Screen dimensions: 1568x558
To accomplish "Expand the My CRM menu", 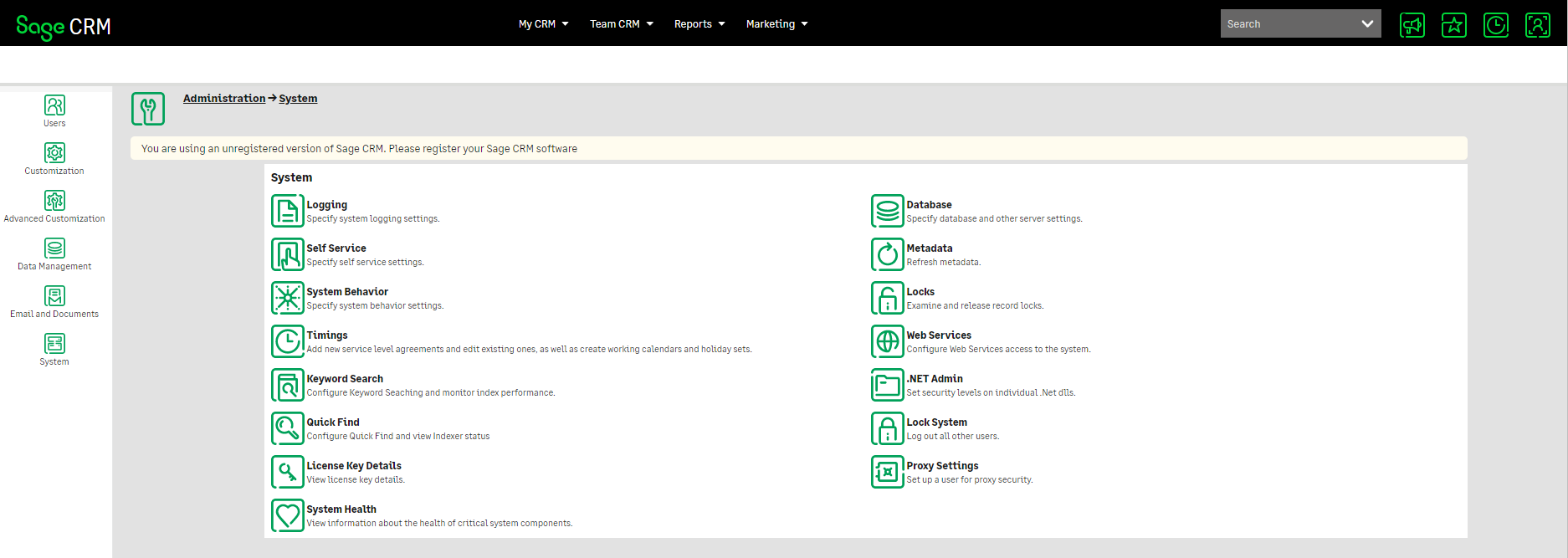I will 544,24.
